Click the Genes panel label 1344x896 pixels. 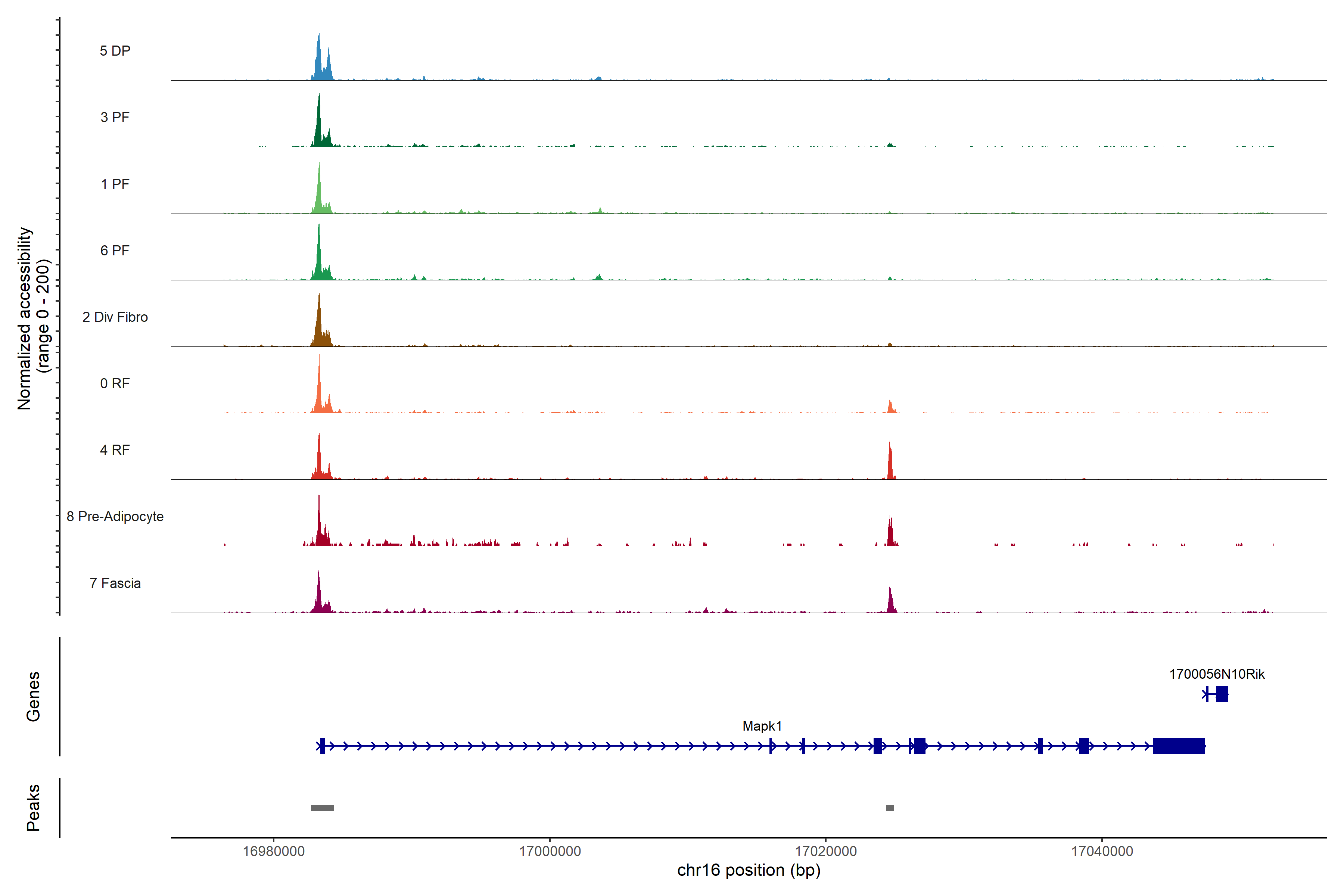pyautogui.click(x=33, y=696)
